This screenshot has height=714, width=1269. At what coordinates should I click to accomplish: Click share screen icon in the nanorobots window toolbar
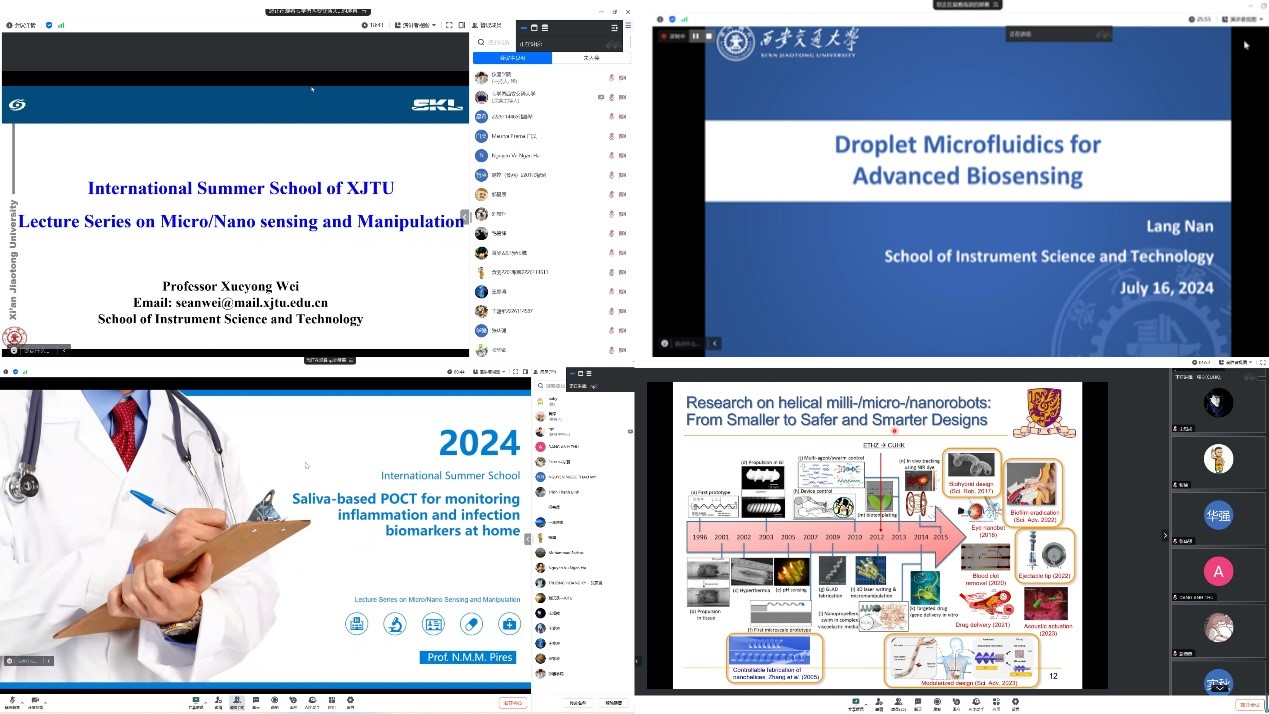(855, 703)
